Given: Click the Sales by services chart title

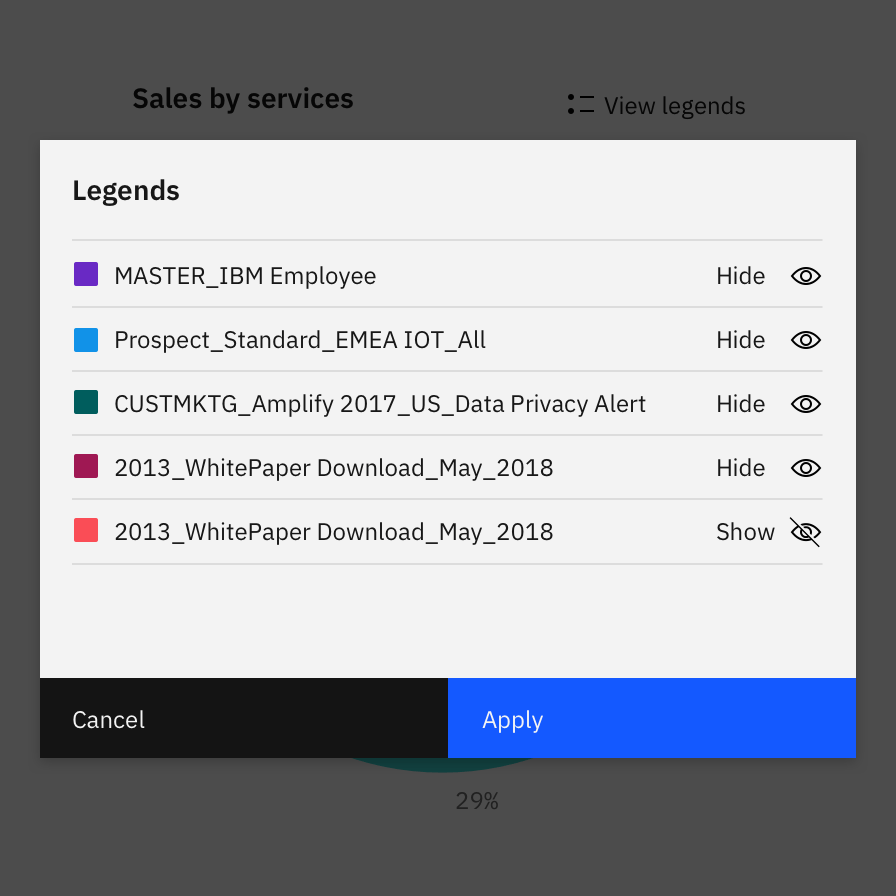Looking at the screenshot, I should 242,98.
